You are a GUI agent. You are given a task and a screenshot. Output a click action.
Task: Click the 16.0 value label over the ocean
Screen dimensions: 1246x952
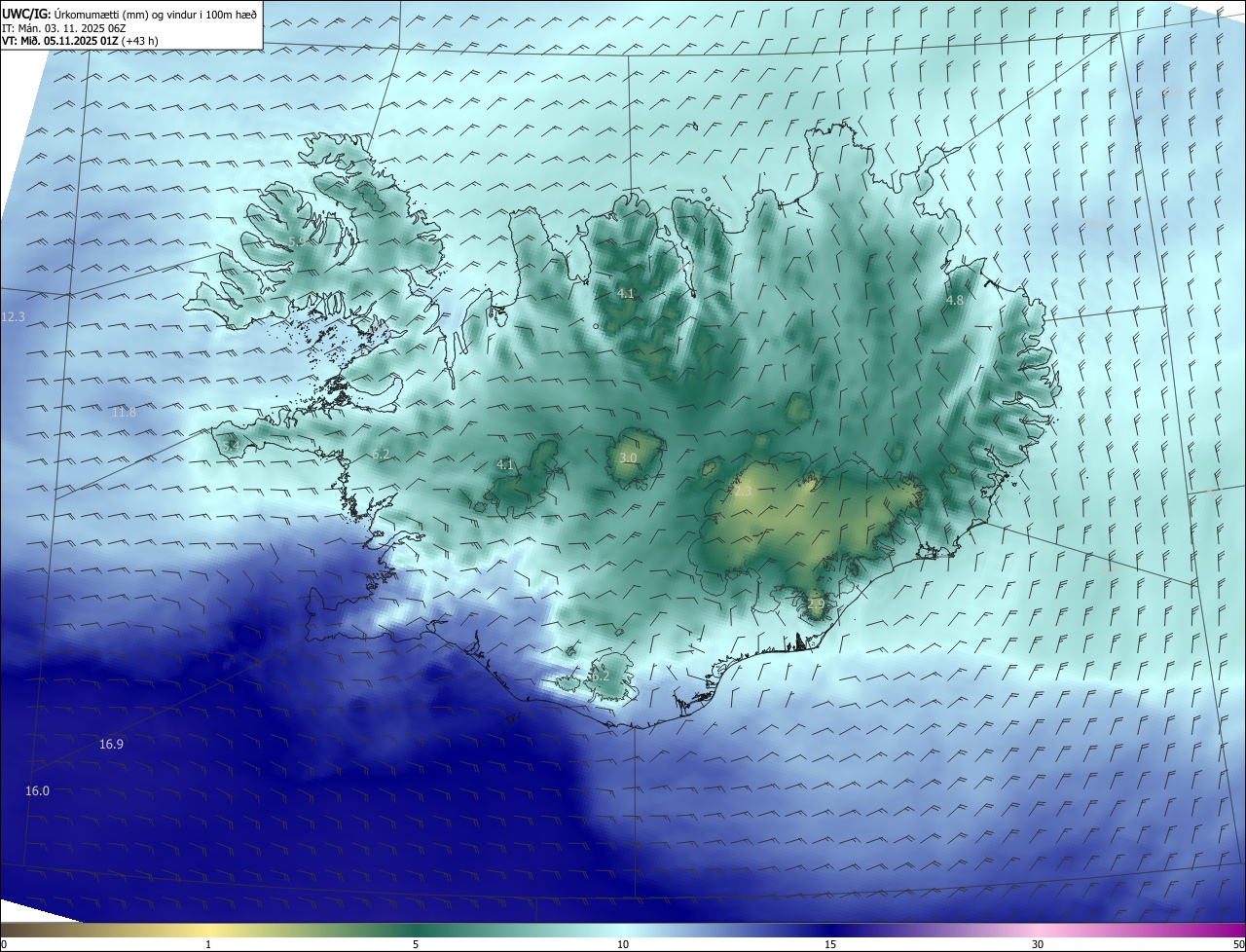pyautogui.click(x=37, y=791)
